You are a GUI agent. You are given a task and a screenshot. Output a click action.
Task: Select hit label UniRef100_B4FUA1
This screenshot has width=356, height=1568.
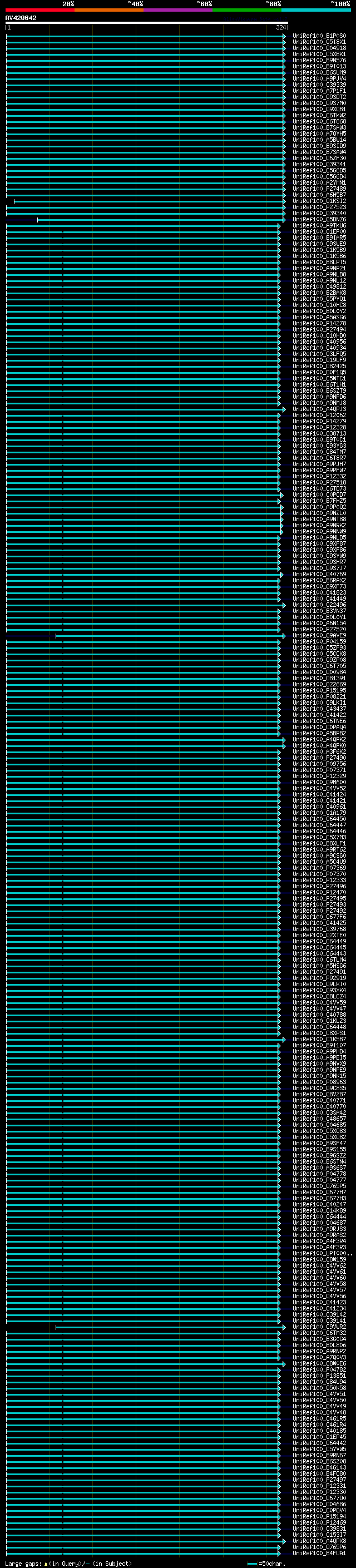pos(319,1554)
